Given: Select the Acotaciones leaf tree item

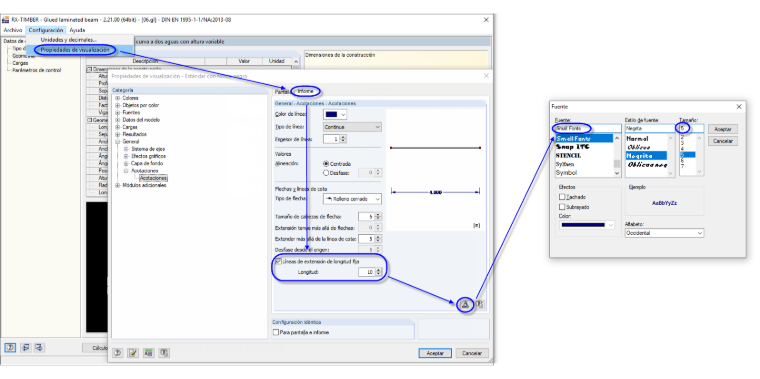Looking at the screenshot, I should pyautogui.click(x=153, y=178).
